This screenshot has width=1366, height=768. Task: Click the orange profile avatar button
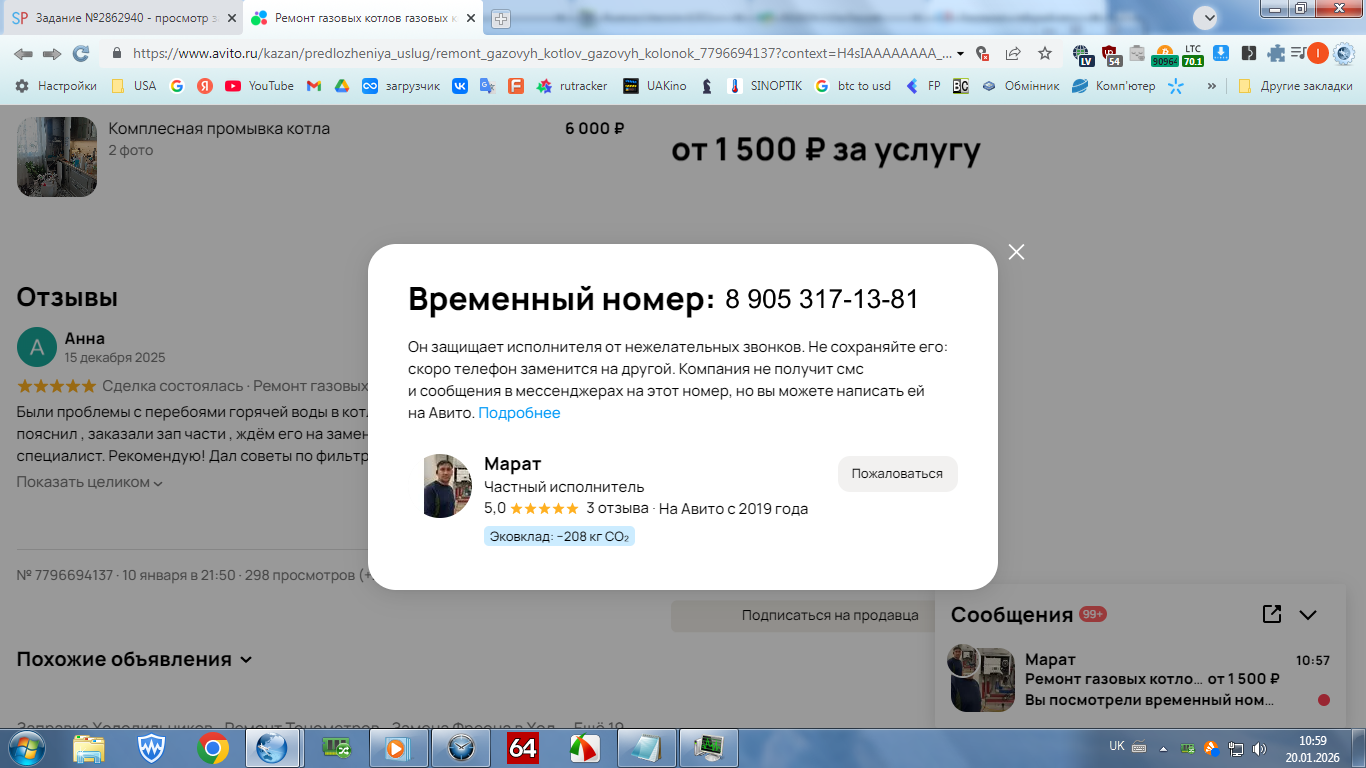1318,53
